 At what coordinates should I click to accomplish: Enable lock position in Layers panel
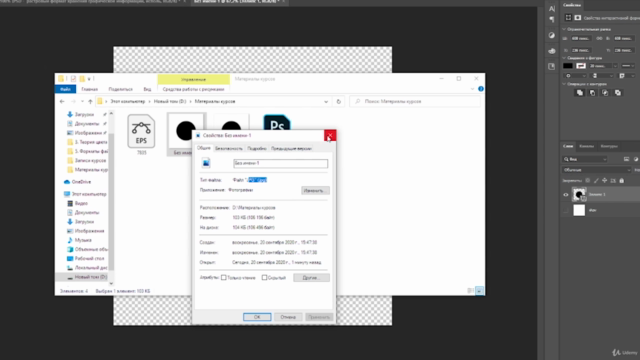click(604, 180)
